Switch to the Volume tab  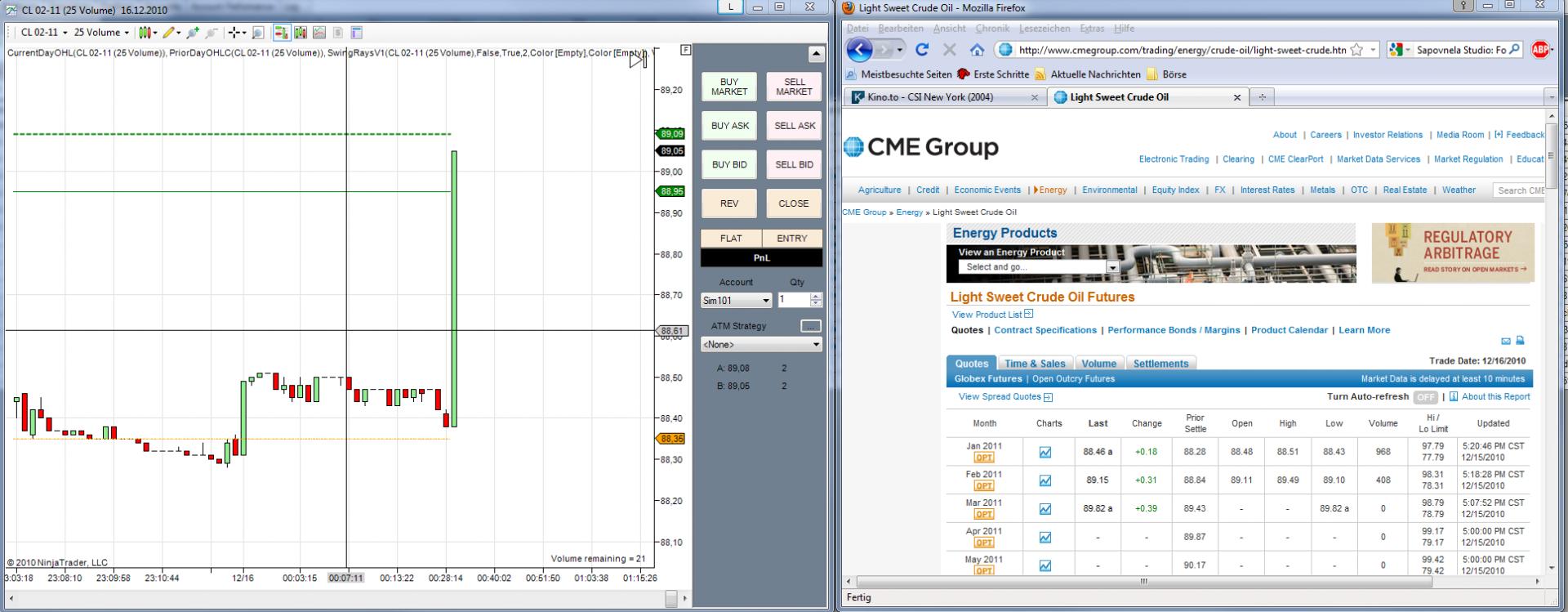(x=1098, y=364)
